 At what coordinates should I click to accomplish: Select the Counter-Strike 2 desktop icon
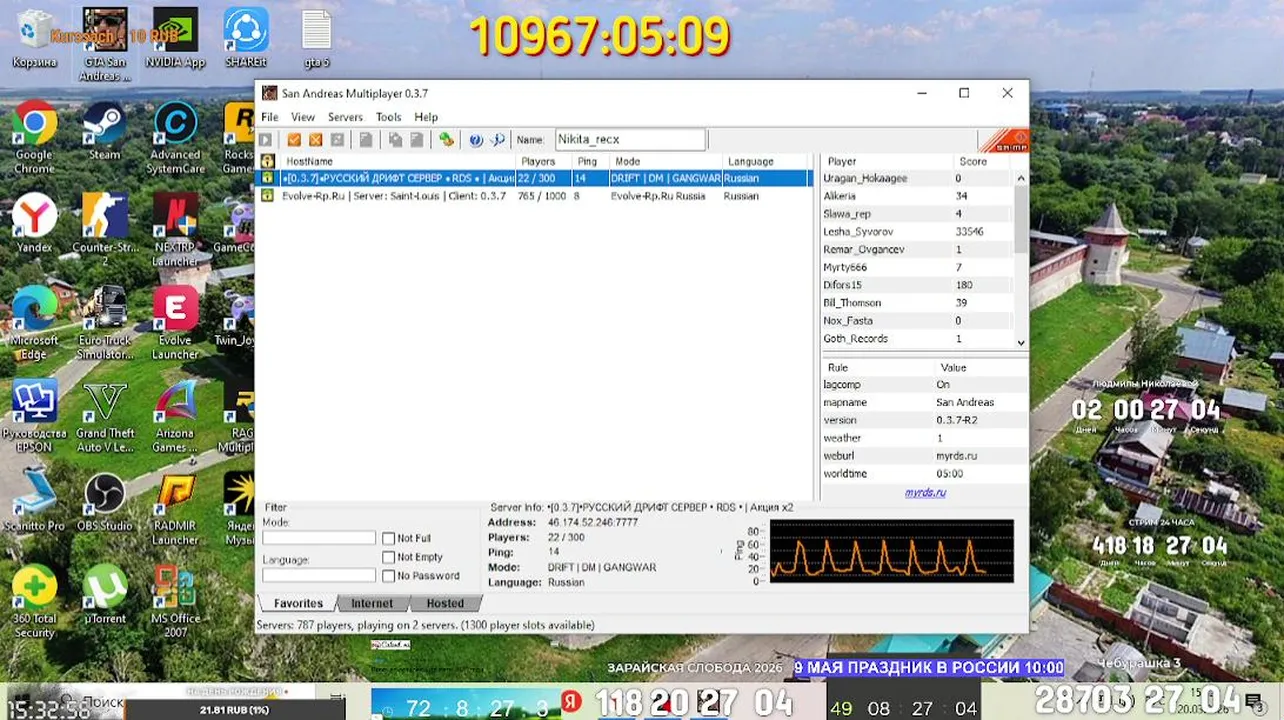tap(104, 230)
